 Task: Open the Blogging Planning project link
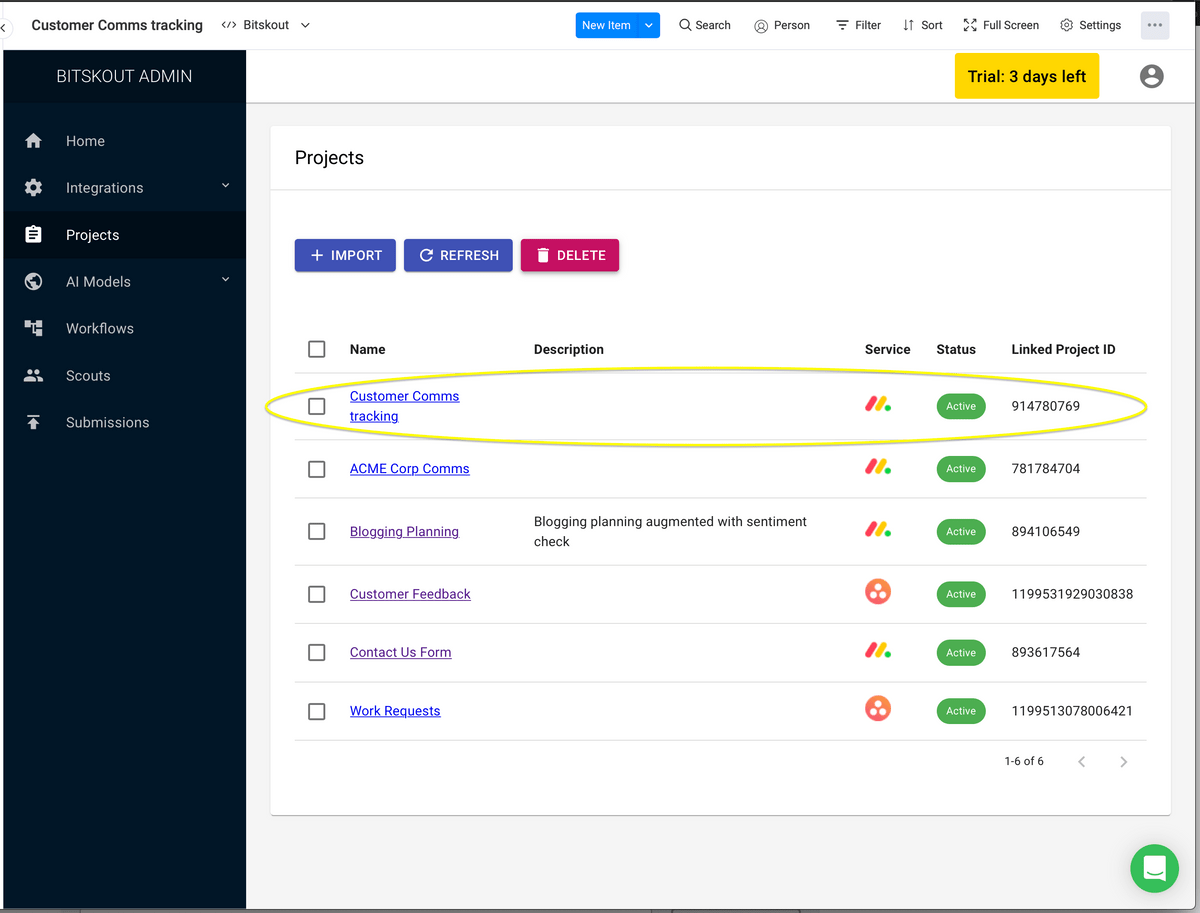click(x=404, y=532)
